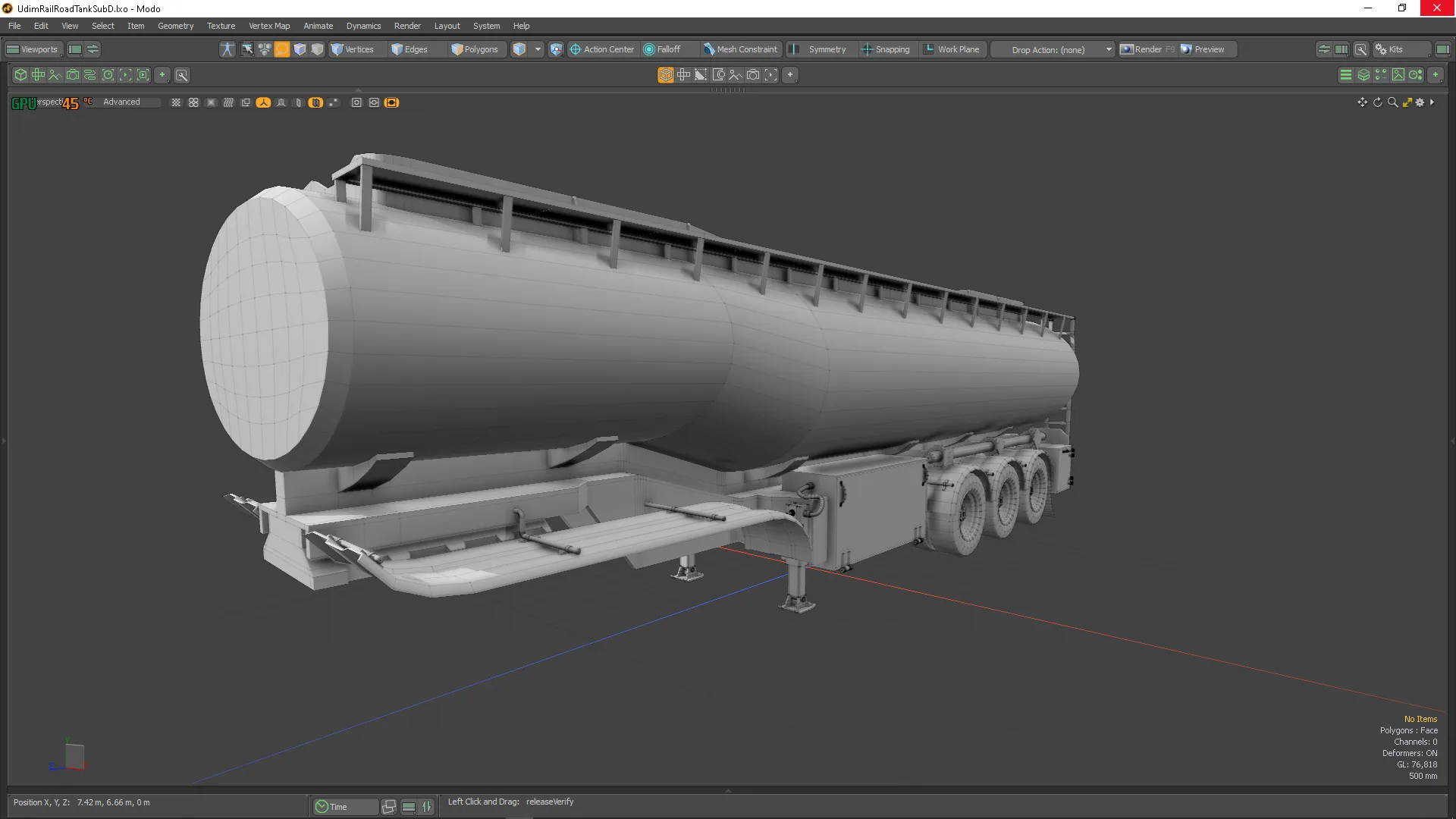Click the Items cube selection mode icon
The height and width of the screenshot is (819, 1456).
pyautogui.click(x=519, y=49)
